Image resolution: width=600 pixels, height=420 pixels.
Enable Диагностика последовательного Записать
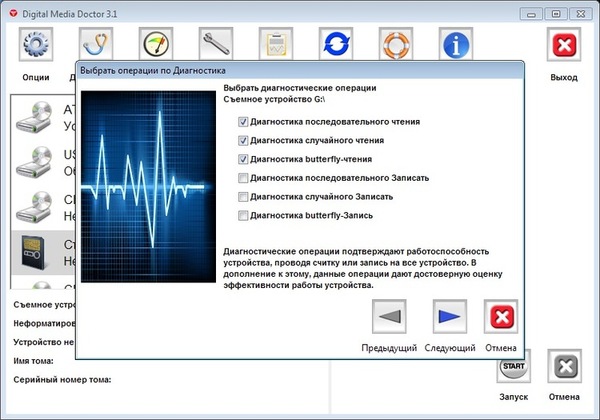pyautogui.click(x=243, y=178)
